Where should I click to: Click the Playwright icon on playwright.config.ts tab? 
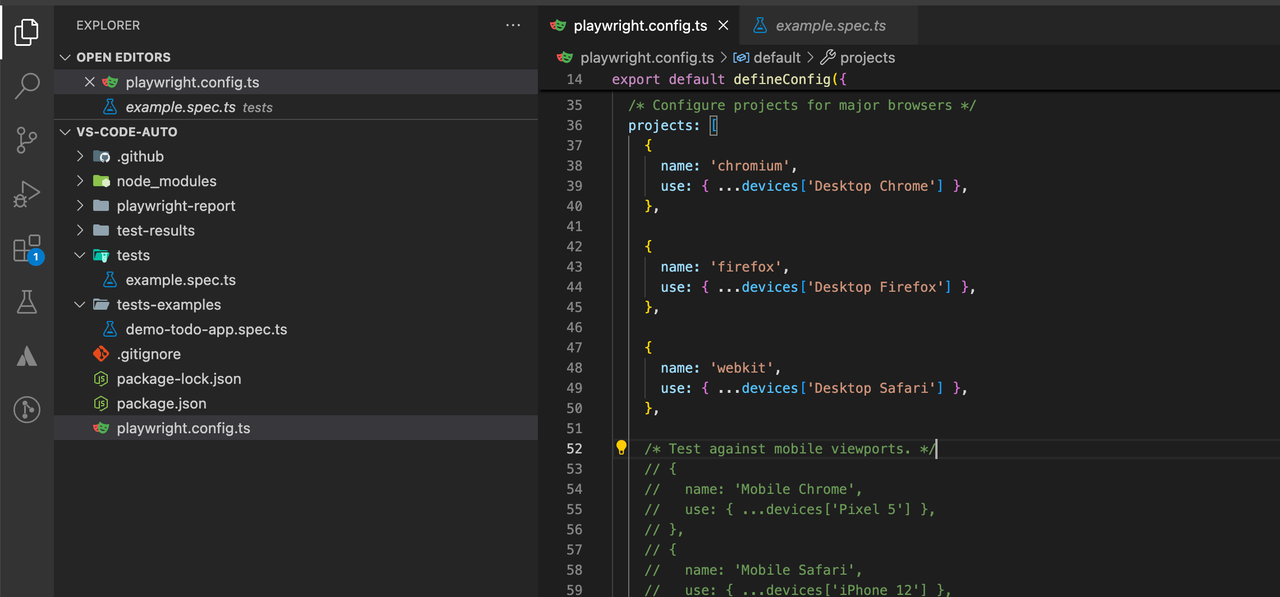tap(559, 26)
